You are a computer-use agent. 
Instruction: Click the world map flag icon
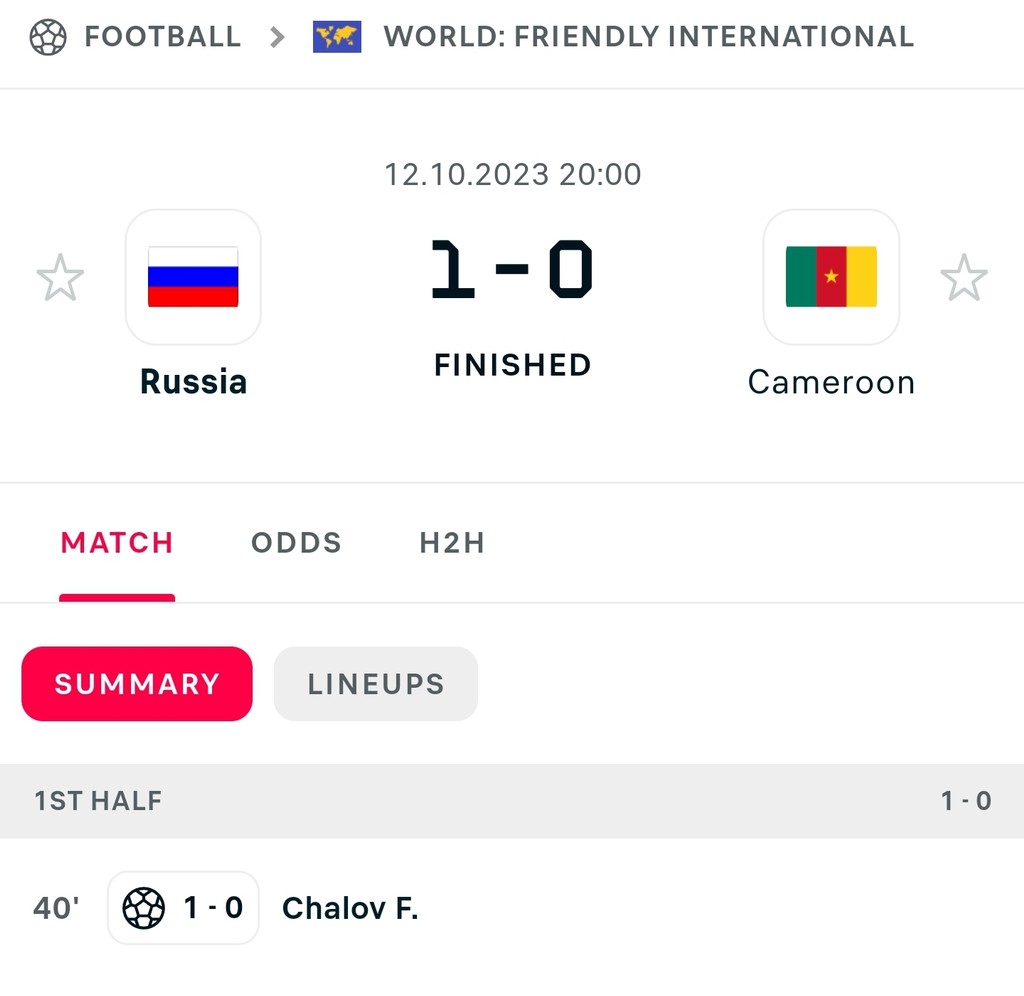(x=337, y=38)
